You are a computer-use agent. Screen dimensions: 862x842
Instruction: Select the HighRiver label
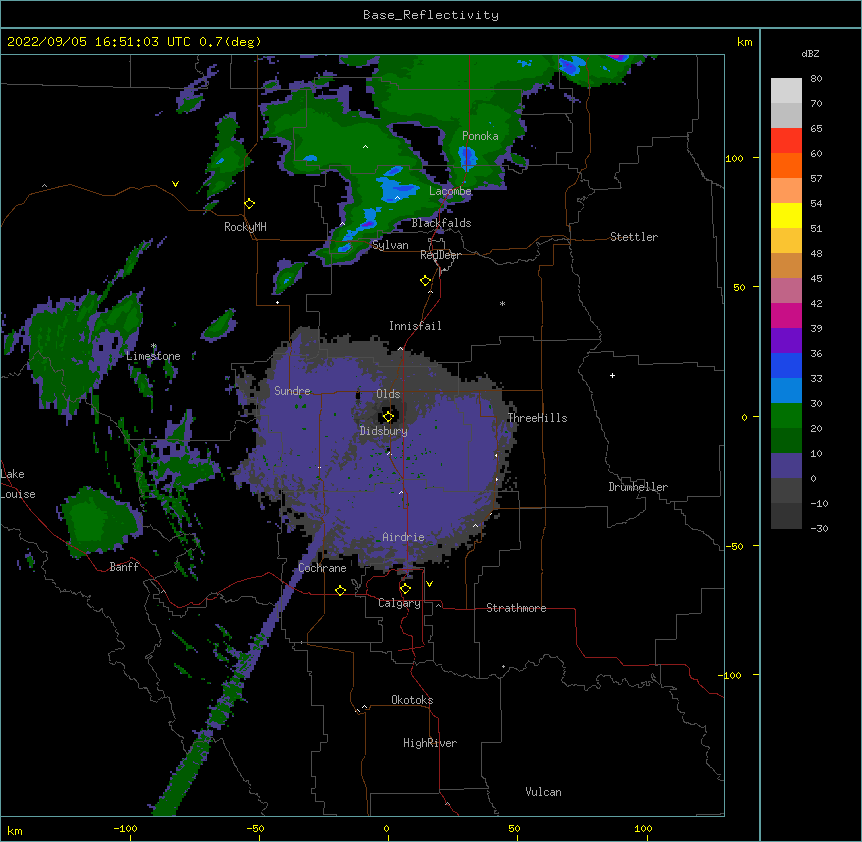click(430, 743)
